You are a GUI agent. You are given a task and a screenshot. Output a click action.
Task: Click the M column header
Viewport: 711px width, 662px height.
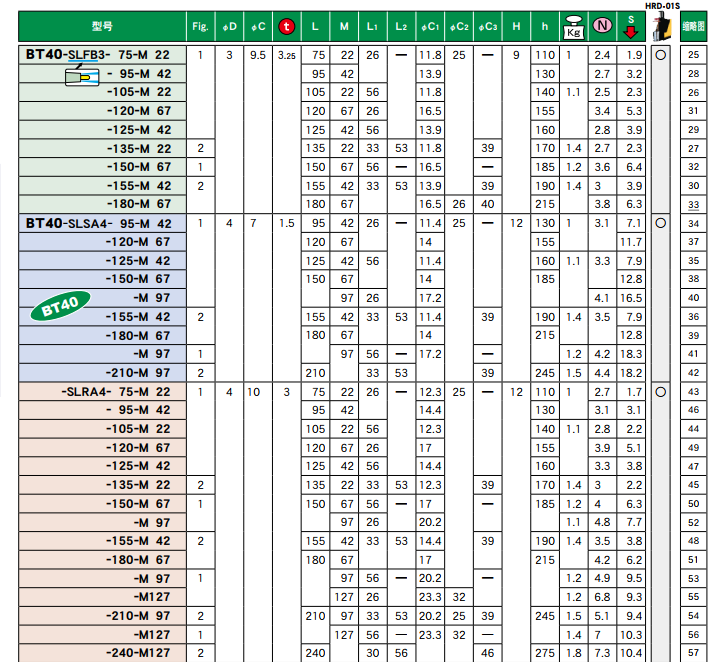[344, 27]
